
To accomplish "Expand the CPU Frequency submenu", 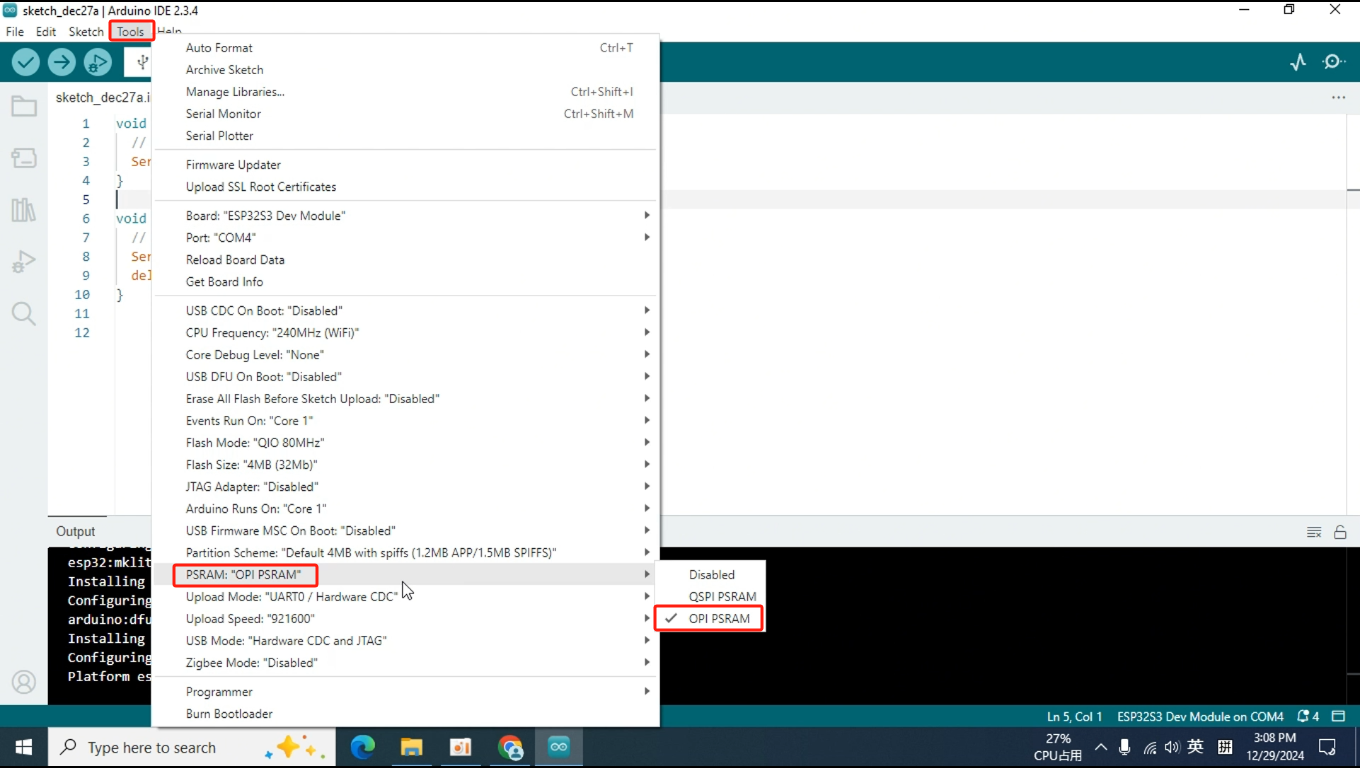I will click(405, 333).
